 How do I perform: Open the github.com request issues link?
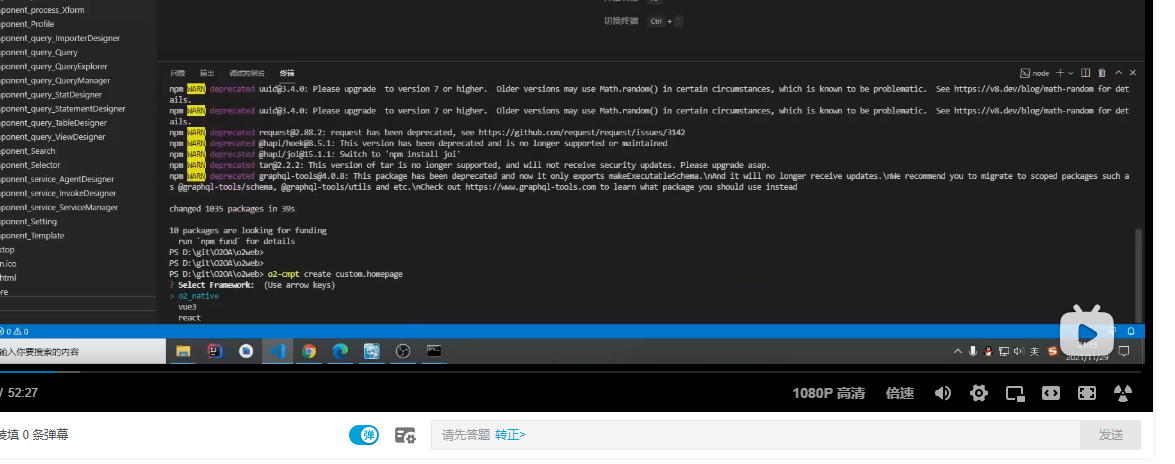coord(582,133)
